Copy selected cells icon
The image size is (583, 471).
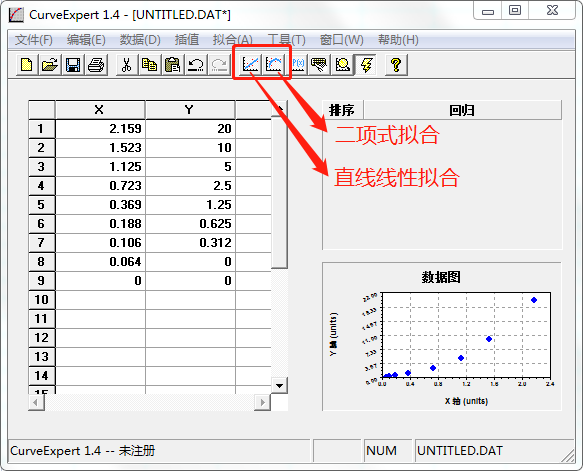[x=149, y=65]
